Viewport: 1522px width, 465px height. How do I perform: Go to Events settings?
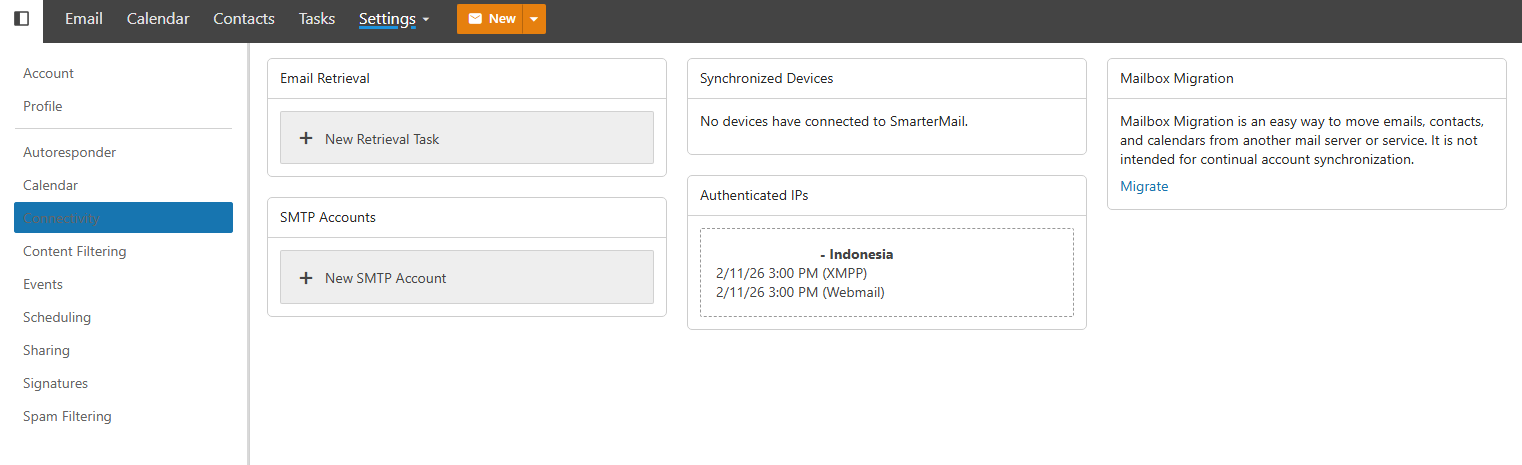coord(43,284)
